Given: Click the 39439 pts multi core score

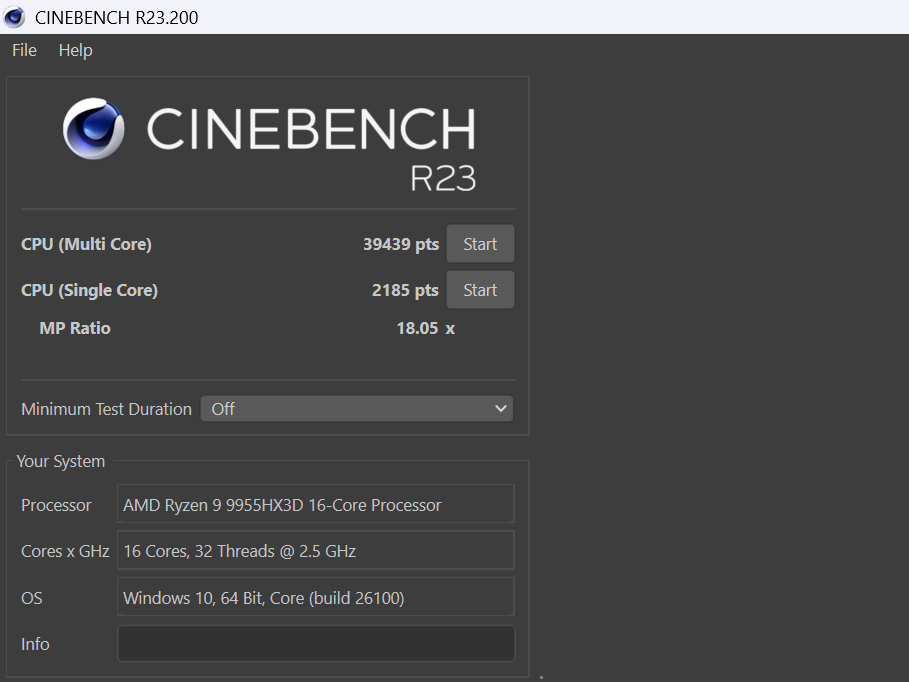Looking at the screenshot, I should [401, 244].
